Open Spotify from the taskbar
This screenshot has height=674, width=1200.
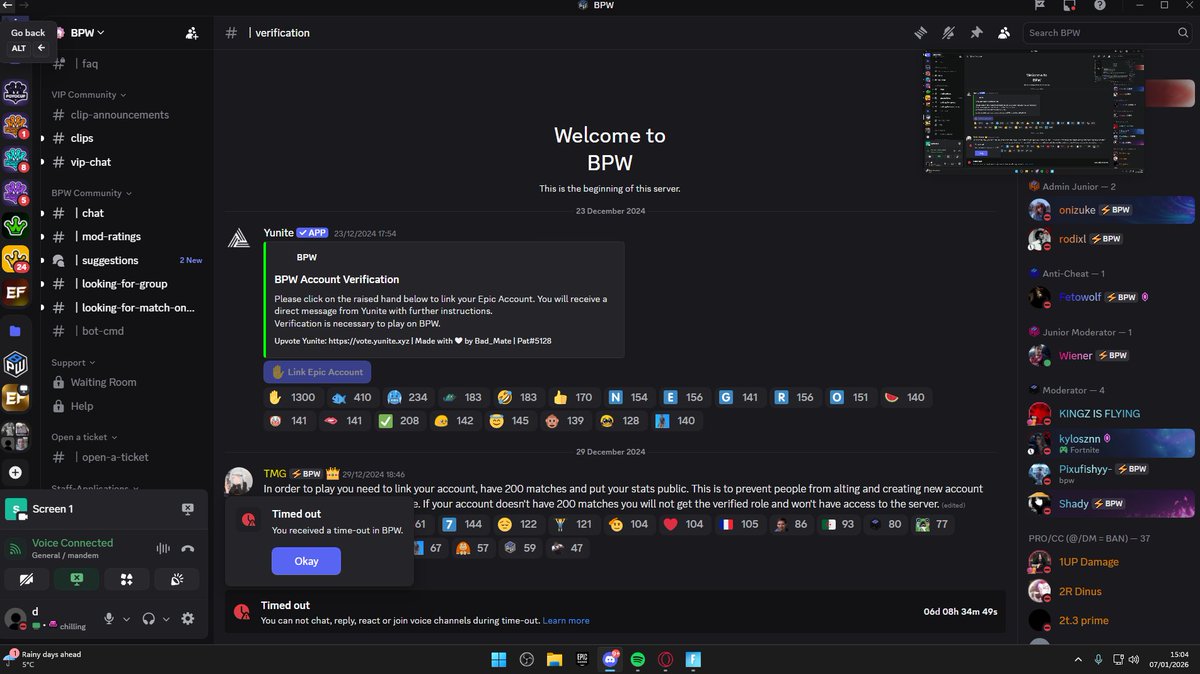coord(637,660)
